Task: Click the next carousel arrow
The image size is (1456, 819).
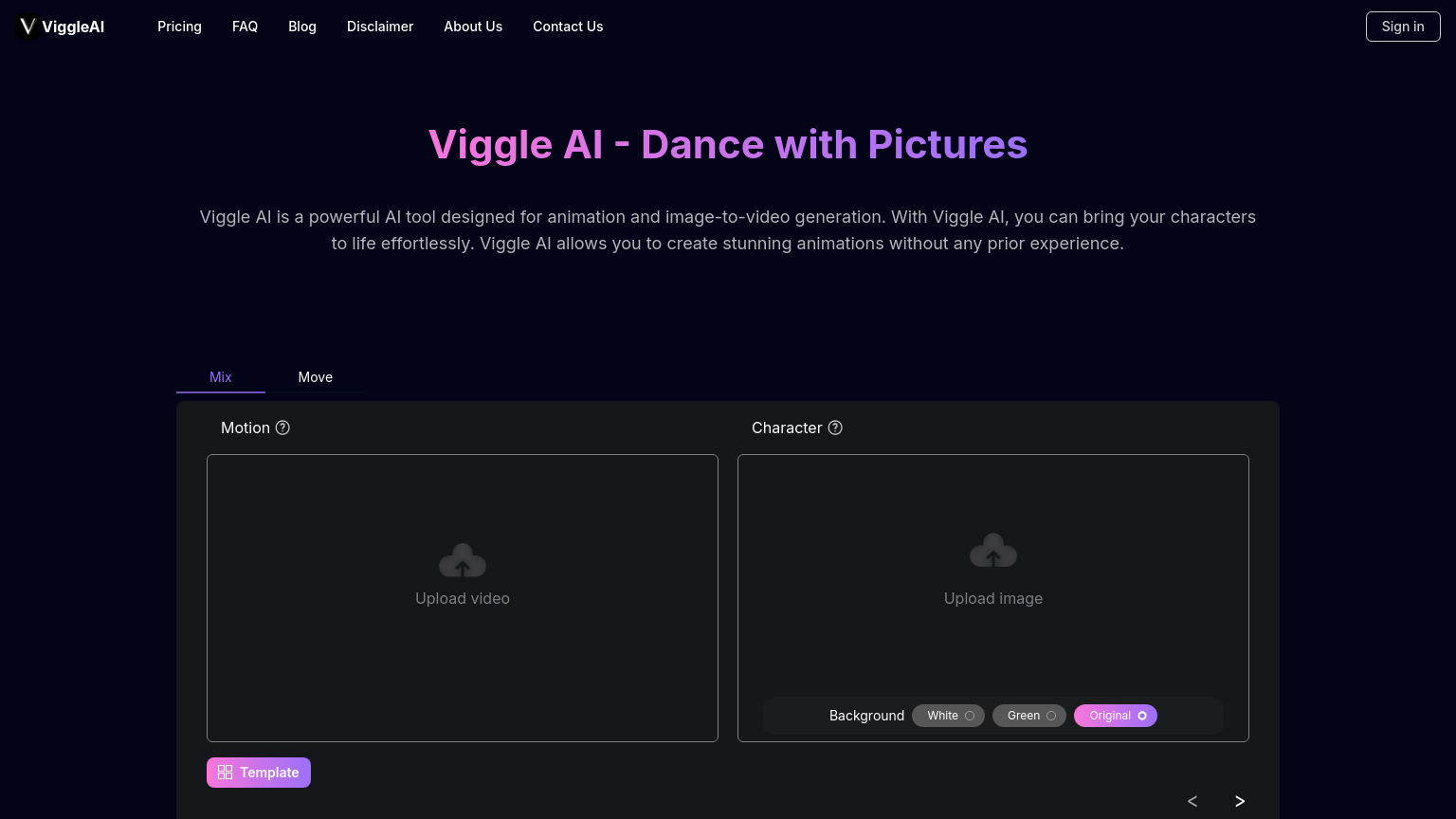Action: [1240, 801]
